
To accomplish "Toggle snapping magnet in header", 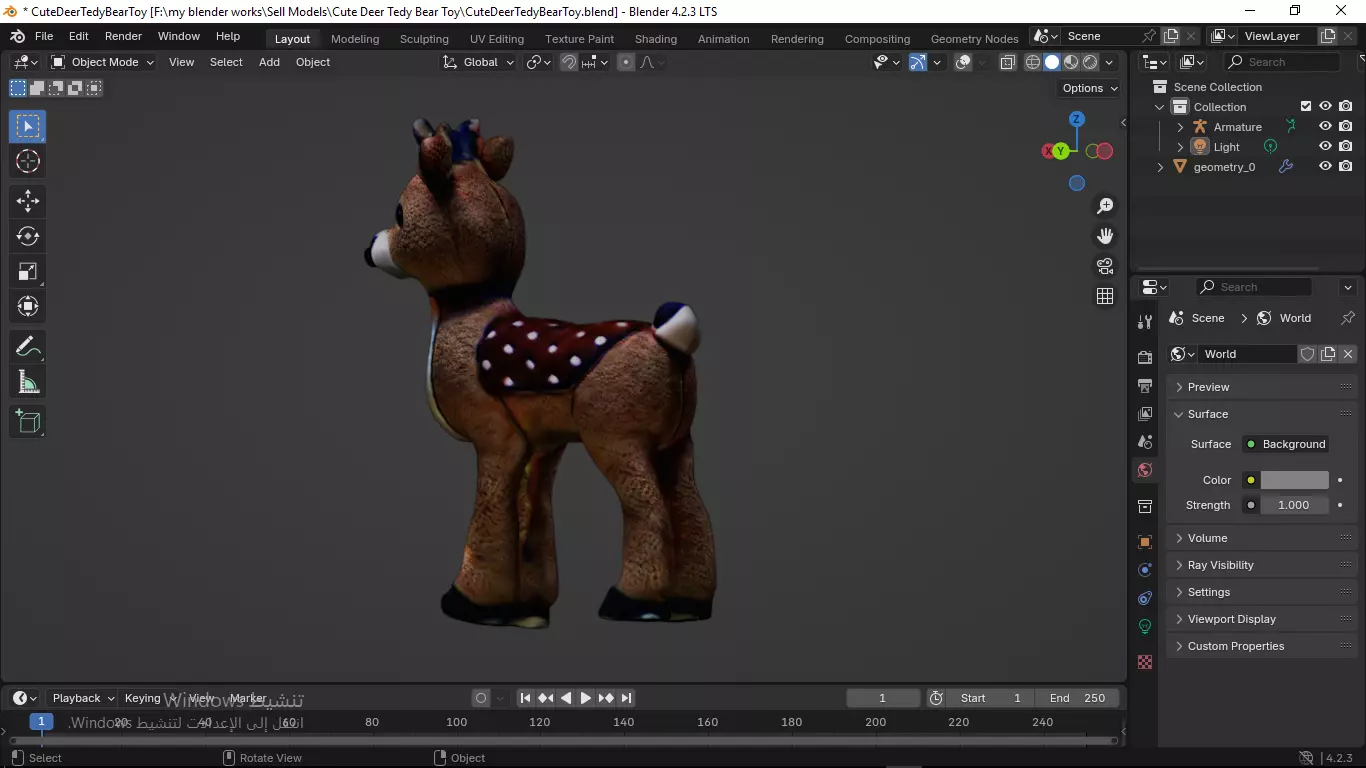I will point(569,62).
